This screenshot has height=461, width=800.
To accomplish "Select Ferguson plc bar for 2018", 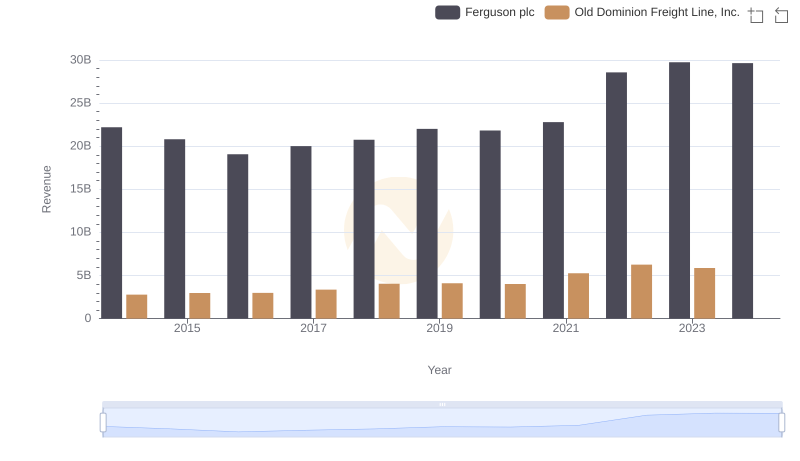I will pos(364,229).
